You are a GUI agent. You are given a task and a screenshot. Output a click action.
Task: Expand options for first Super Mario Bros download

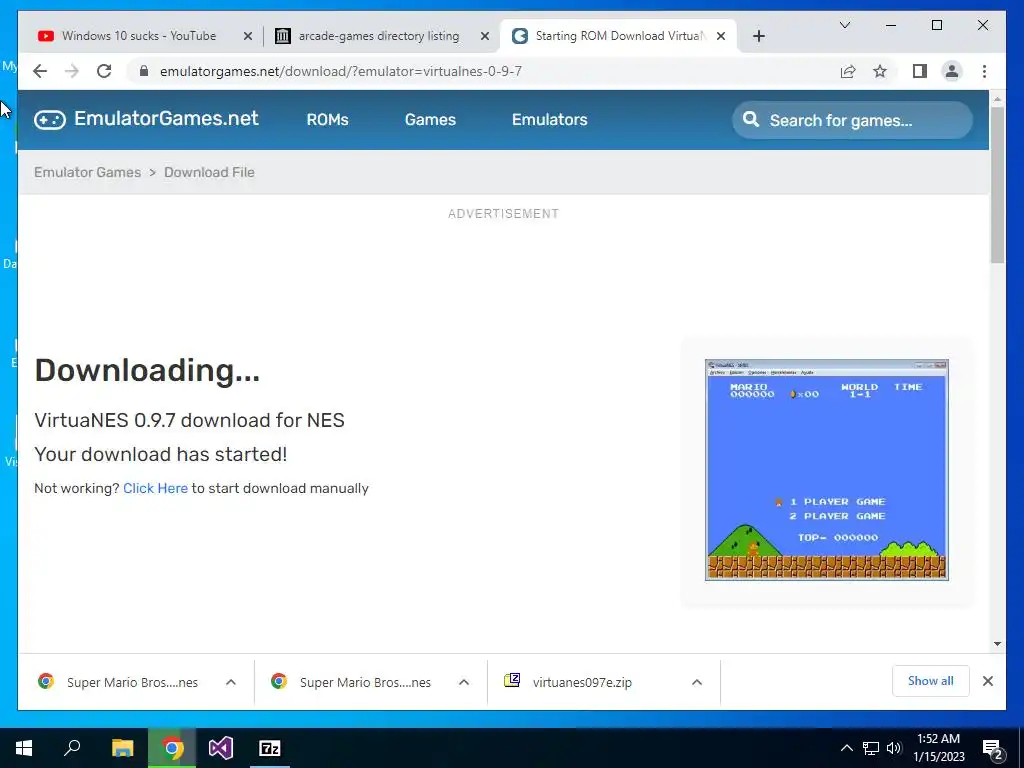[x=231, y=682]
